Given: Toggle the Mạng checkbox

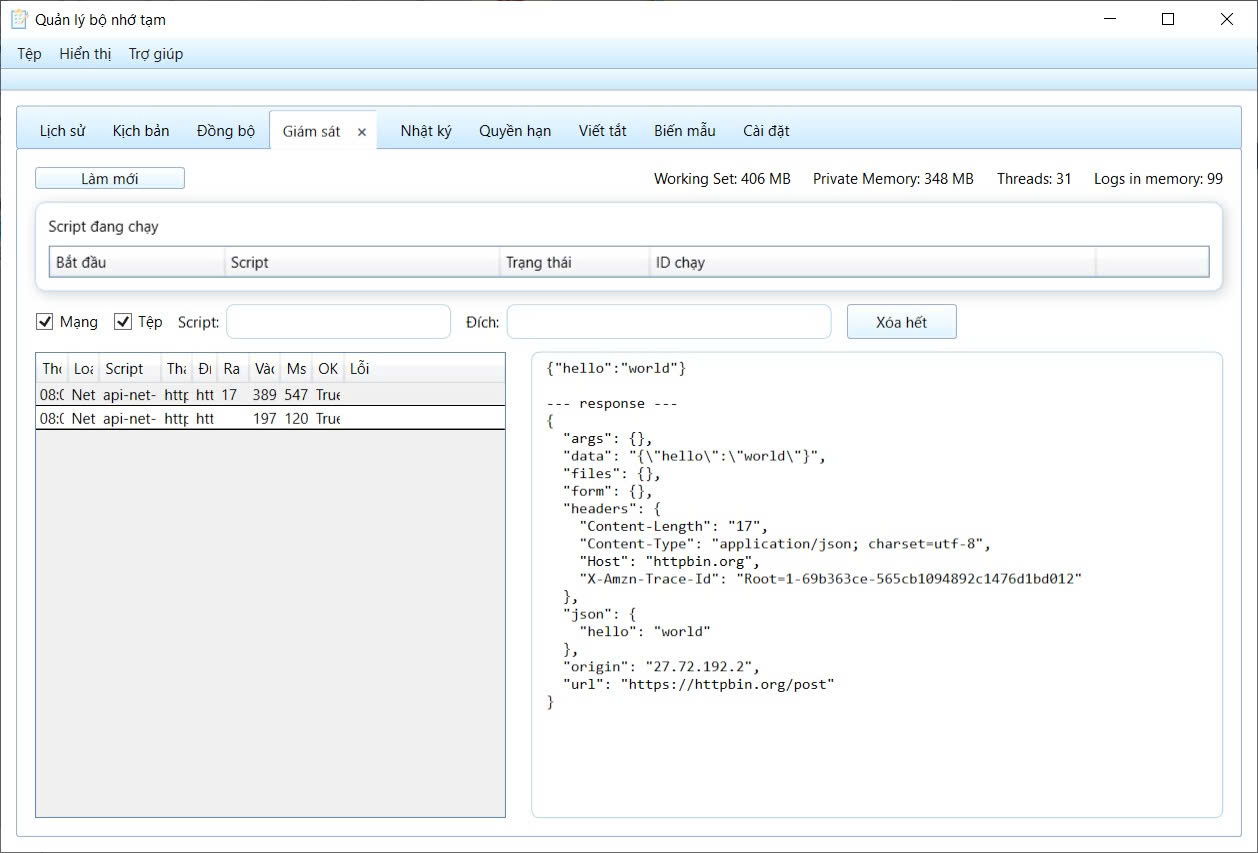Looking at the screenshot, I should coord(45,322).
